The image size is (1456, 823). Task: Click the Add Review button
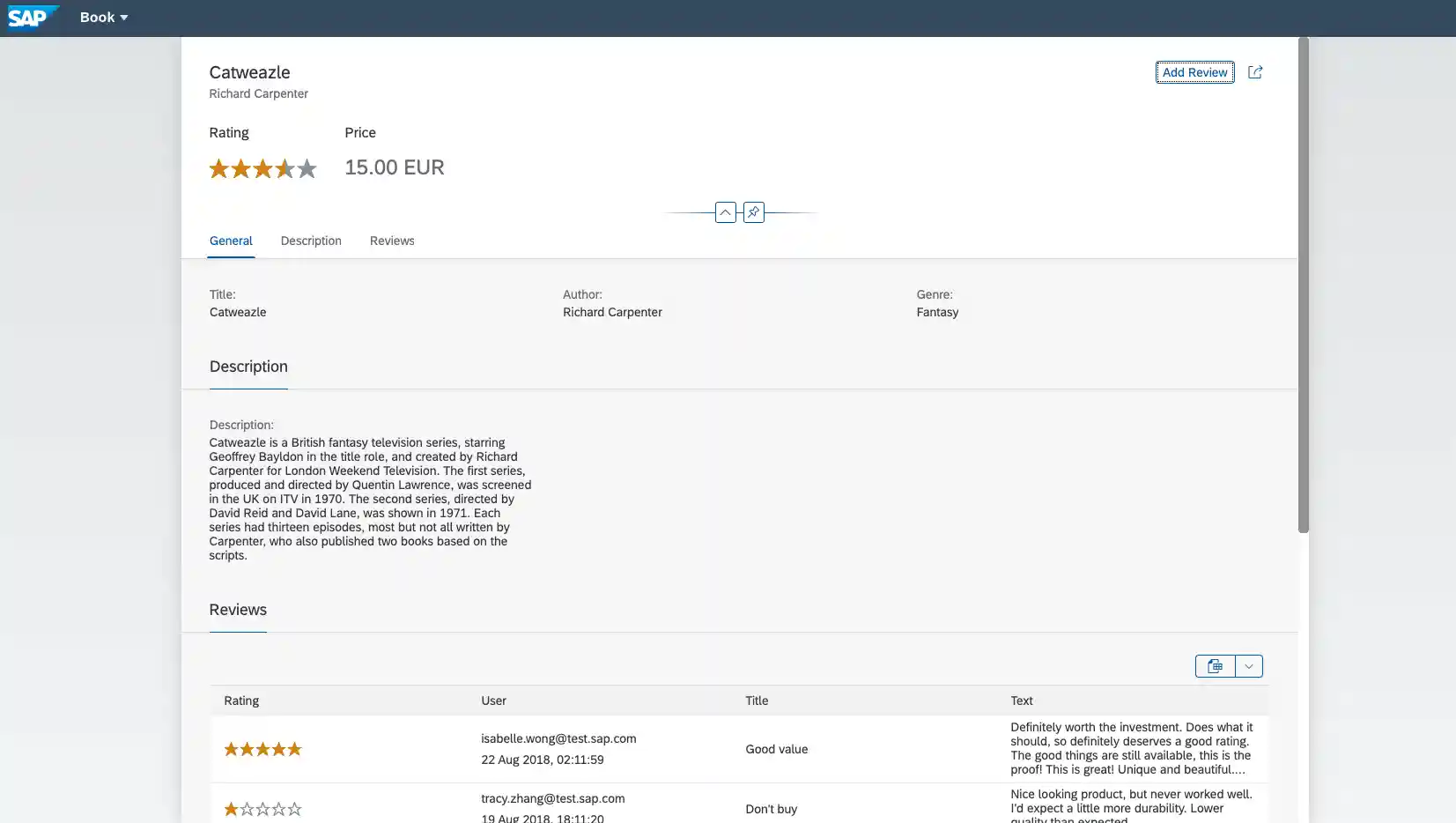pyautogui.click(x=1194, y=72)
